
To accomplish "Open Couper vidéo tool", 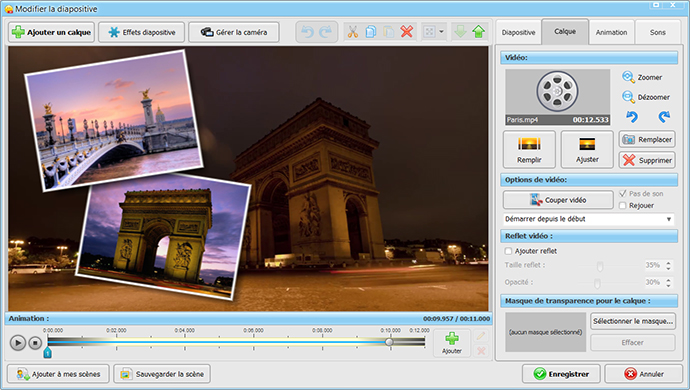I will (558, 200).
